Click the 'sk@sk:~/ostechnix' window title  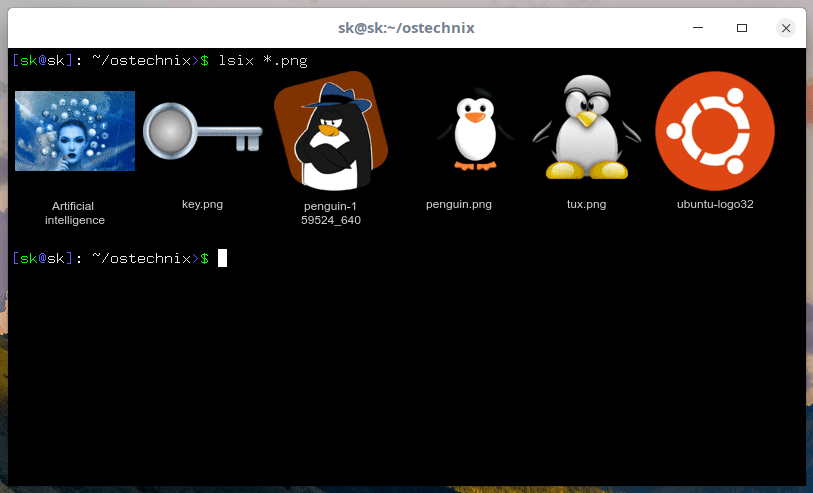point(406,28)
